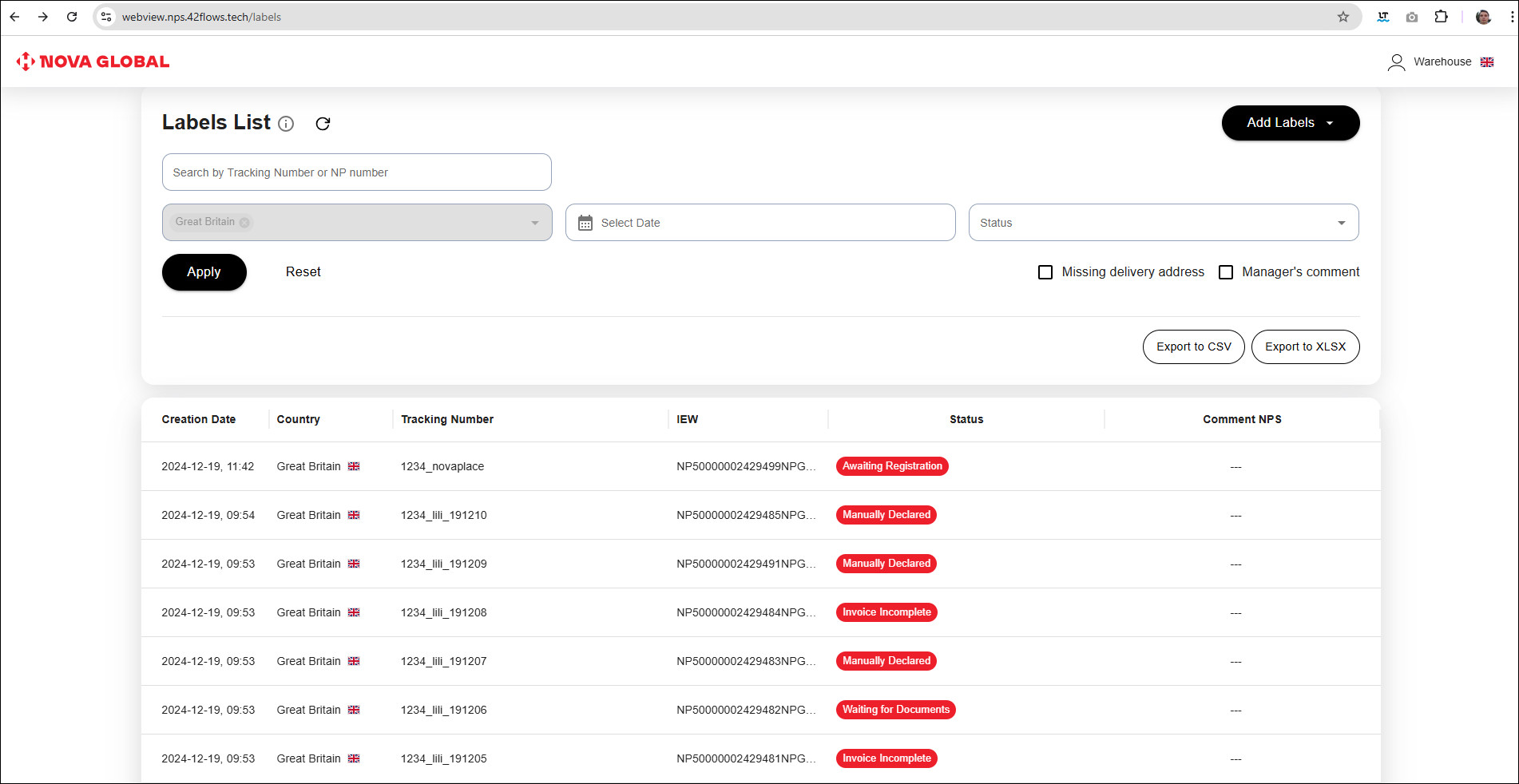The image size is (1519, 784).
Task: Open the Status filter dropdown
Action: pos(1164,223)
